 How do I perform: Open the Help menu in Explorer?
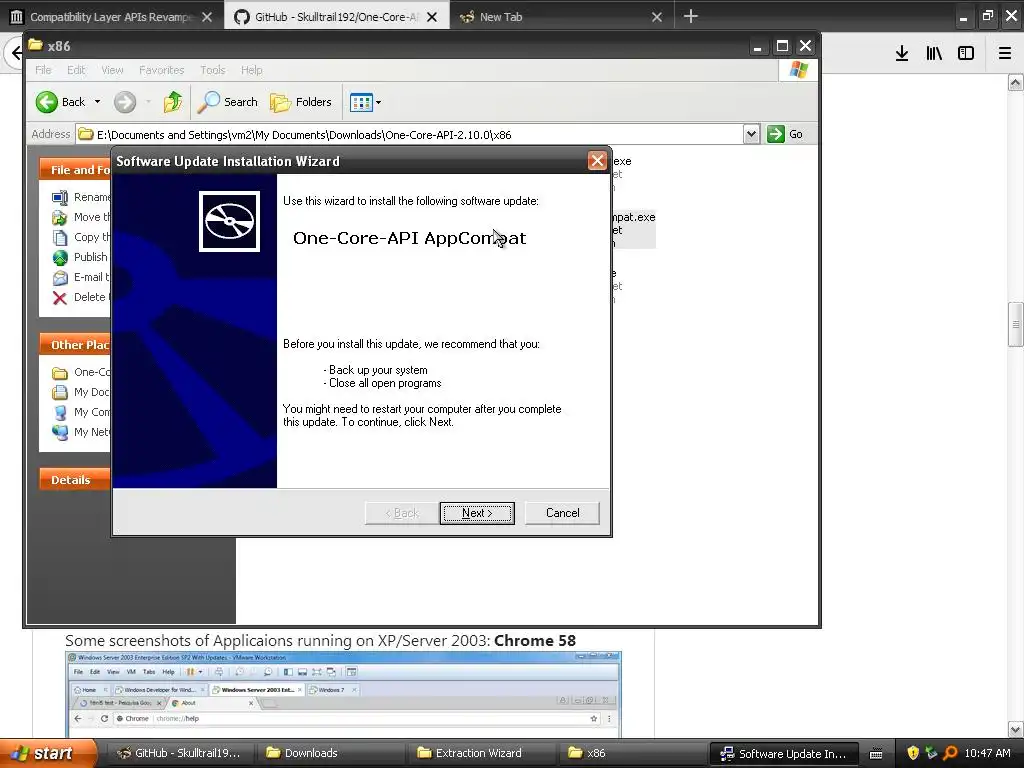[251, 70]
